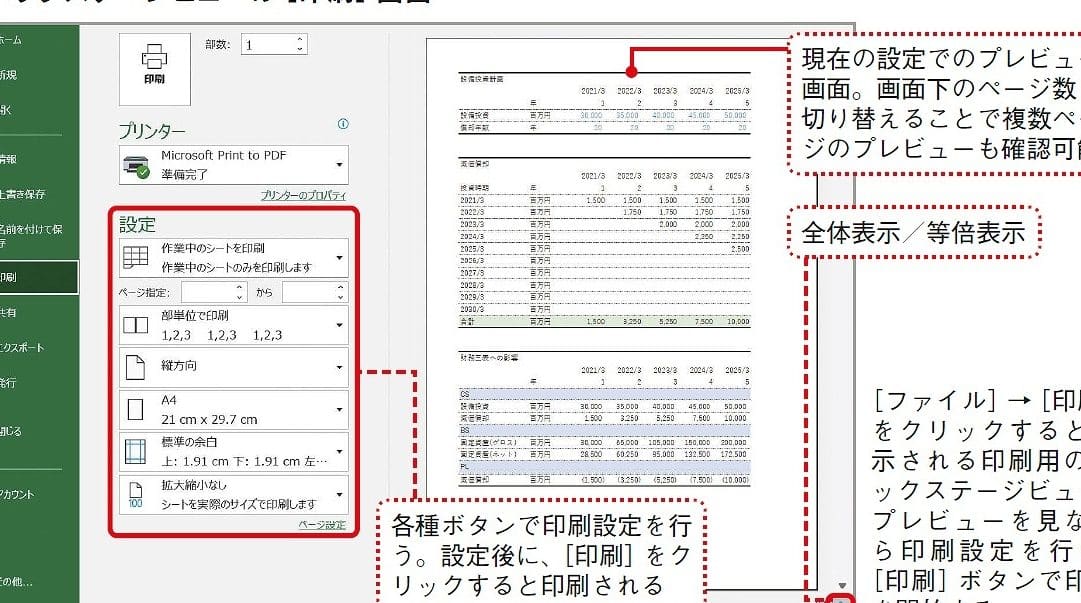Click the printer info icon
The height and width of the screenshot is (603, 1081).
(343, 125)
